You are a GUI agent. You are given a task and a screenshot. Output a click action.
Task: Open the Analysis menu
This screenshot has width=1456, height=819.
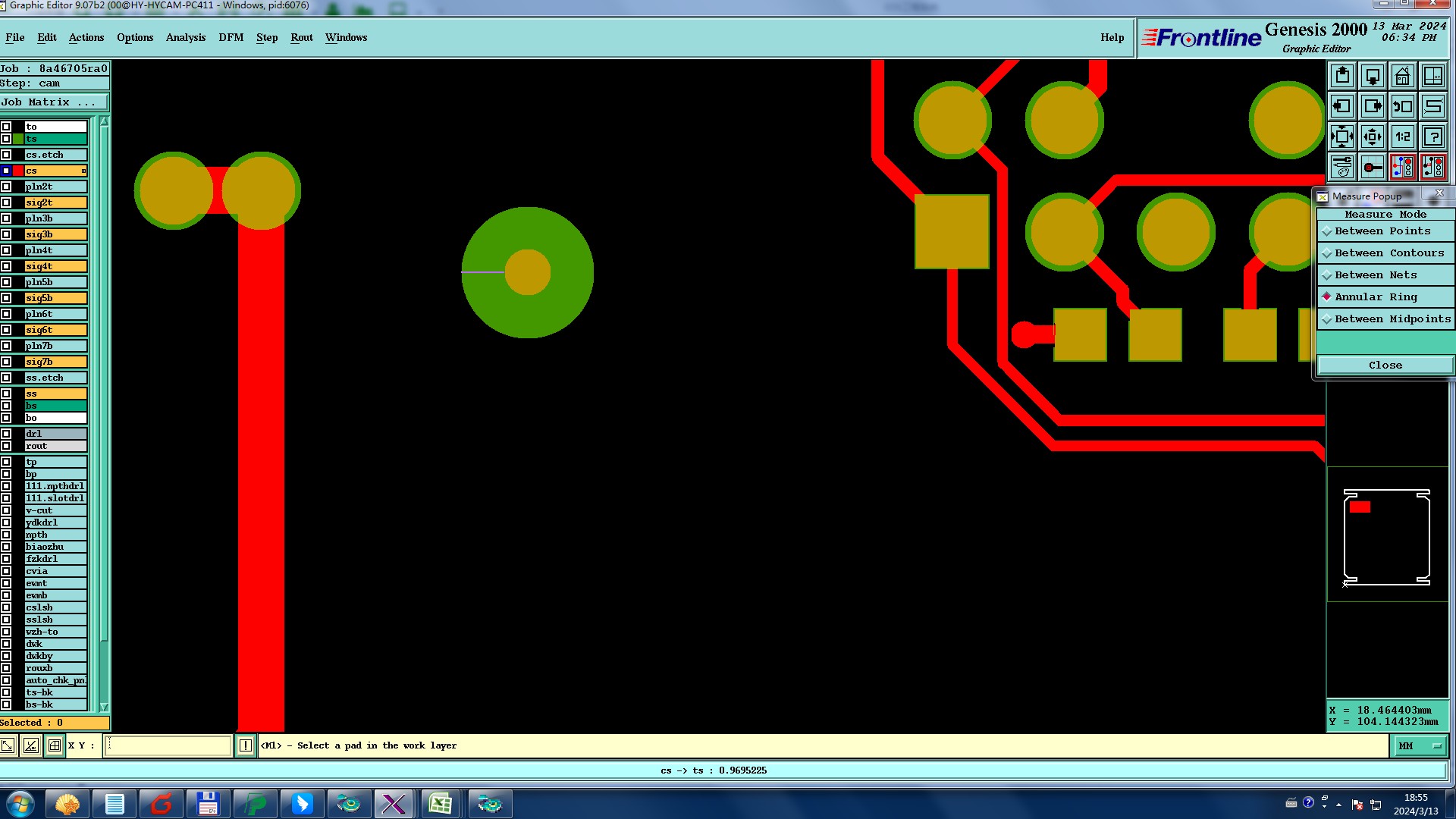pos(185,38)
